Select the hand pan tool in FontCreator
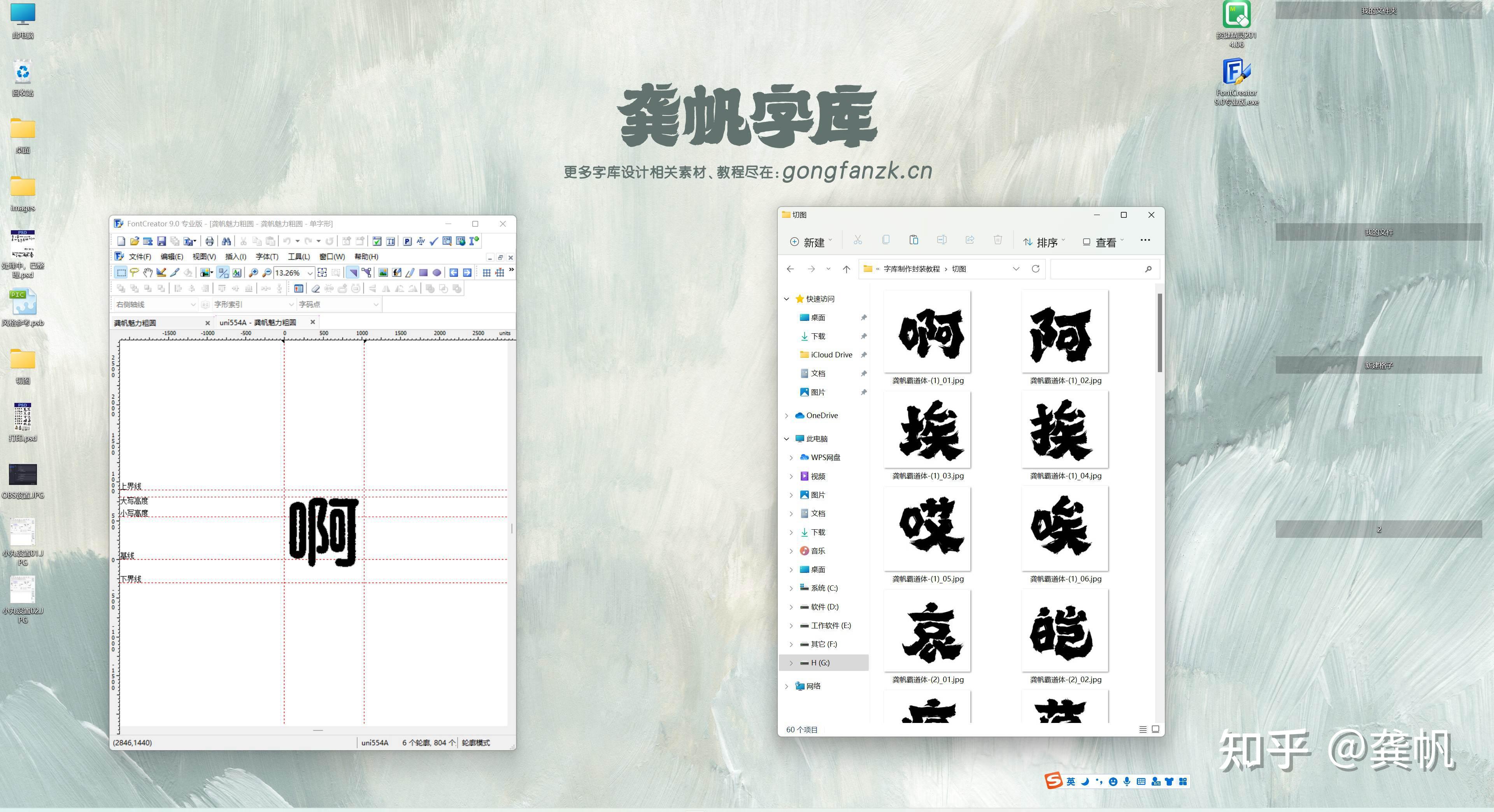 148,273
